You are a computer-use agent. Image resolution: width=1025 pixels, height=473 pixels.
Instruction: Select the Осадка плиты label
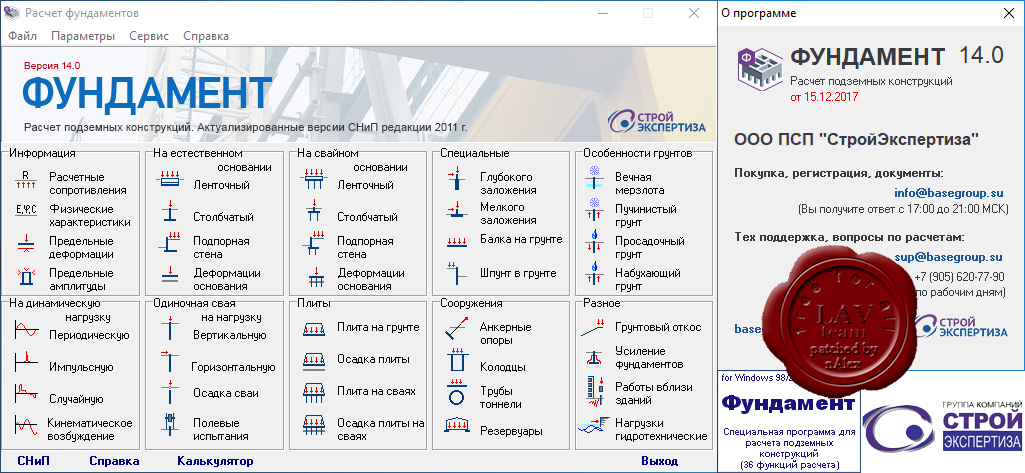pyautogui.click(x=373, y=359)
